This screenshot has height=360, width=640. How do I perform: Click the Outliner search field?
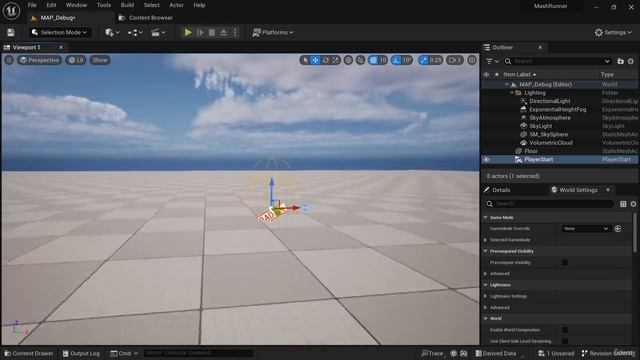pos(558,61)
